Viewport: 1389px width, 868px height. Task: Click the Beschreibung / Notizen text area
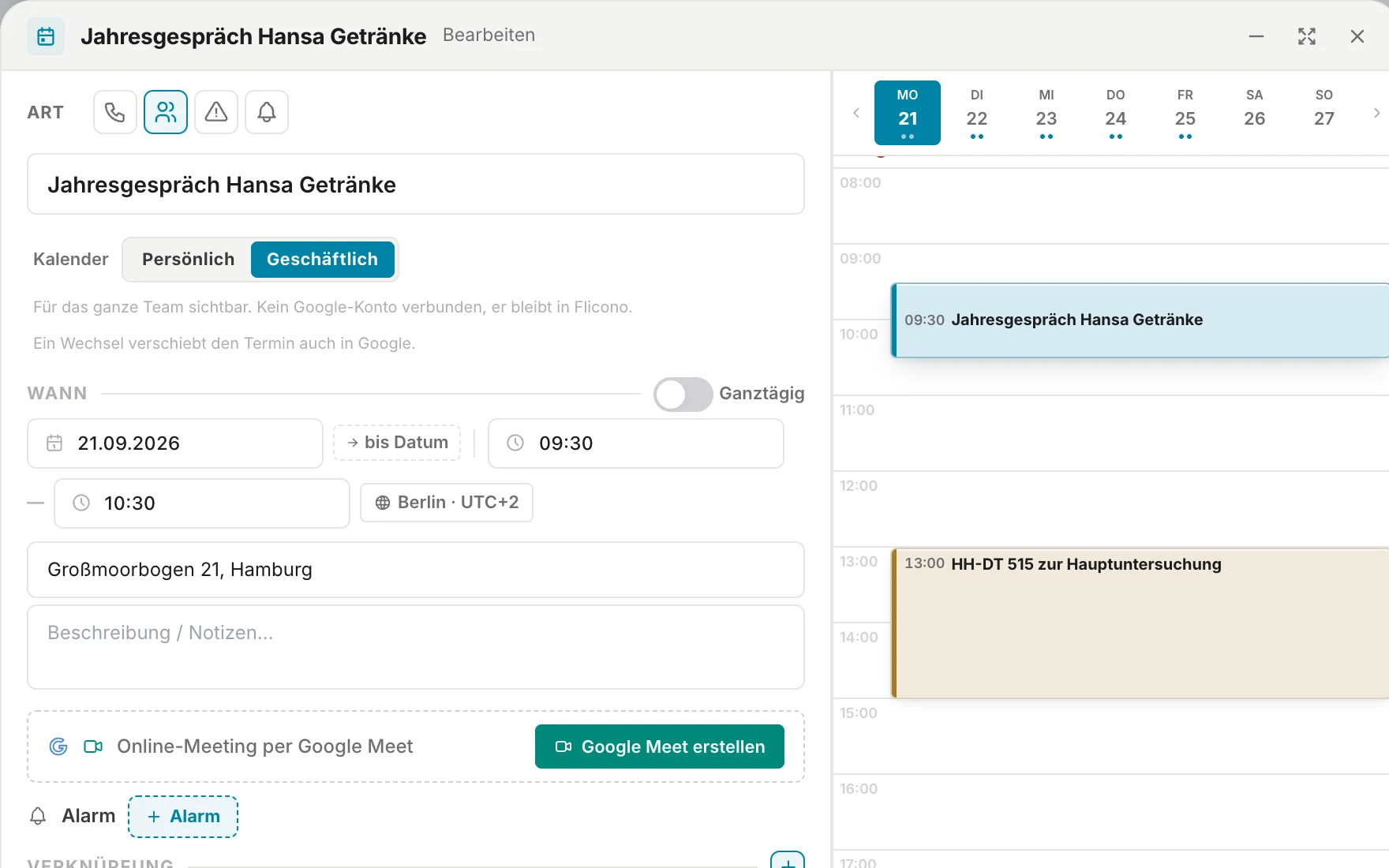tap(416, 647)
